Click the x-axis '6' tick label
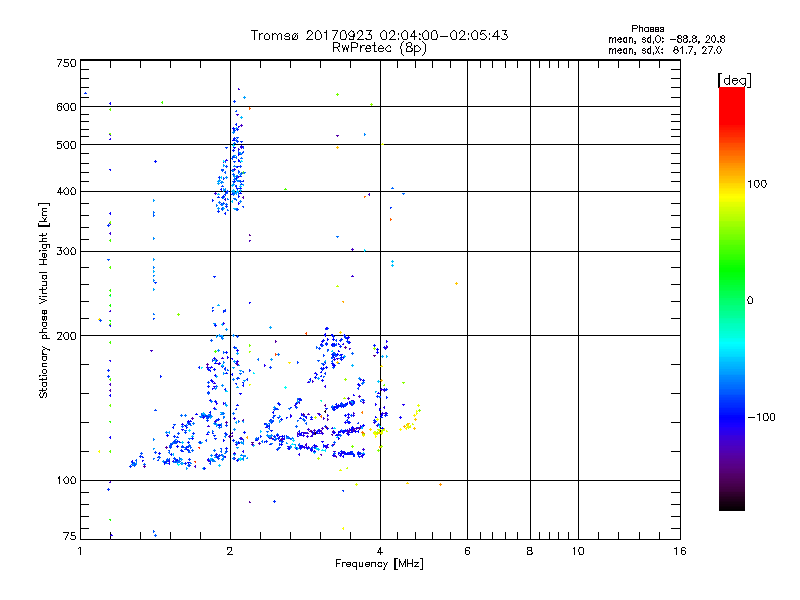 467,551
